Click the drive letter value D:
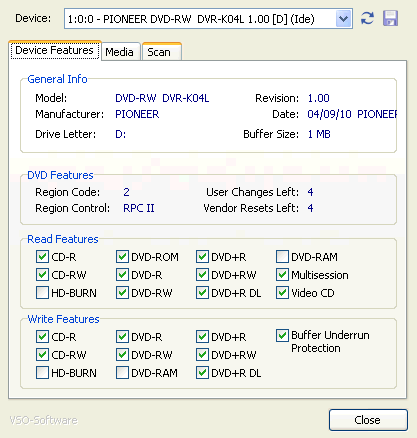Viewport: 417px width, 438px height. (120, 134)
